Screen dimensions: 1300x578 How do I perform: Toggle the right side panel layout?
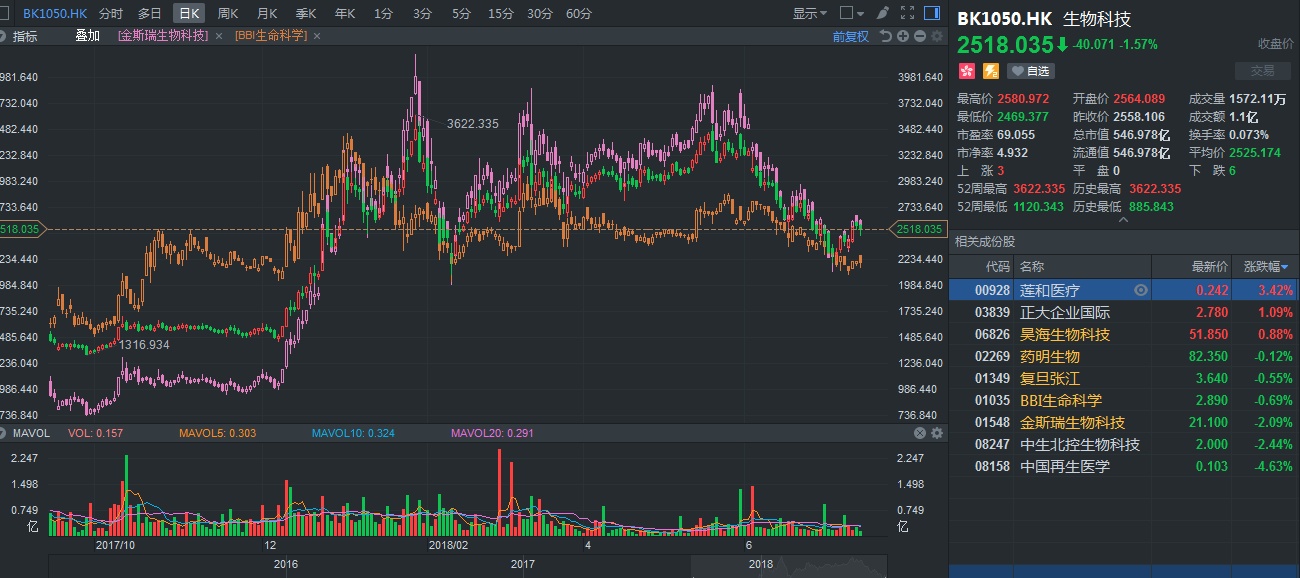[x=934, y=14]
